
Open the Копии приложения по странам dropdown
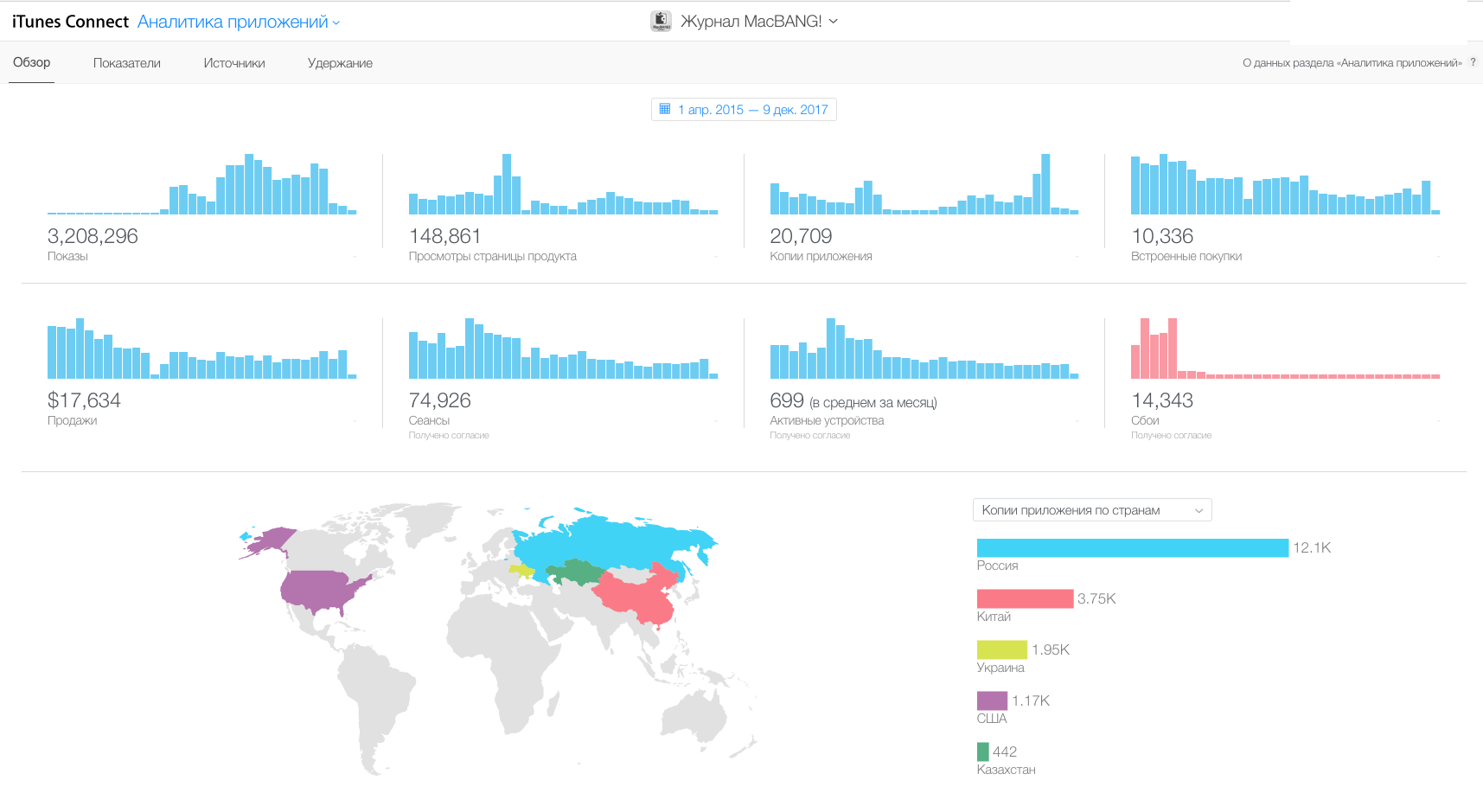1091,510
